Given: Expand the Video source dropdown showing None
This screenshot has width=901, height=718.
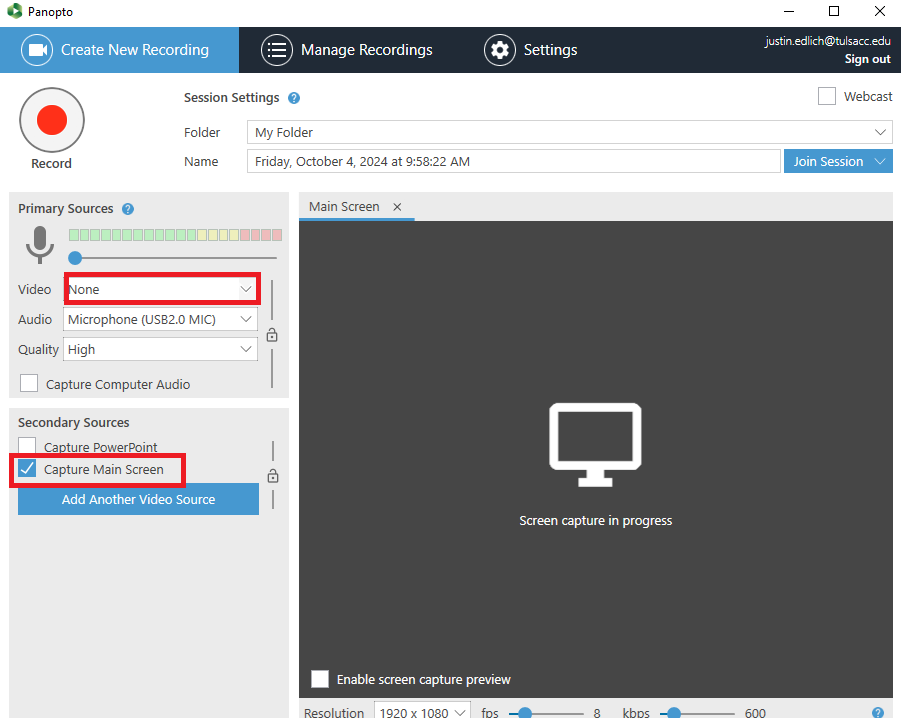Looking at the screenshot, I should [160, 289].
